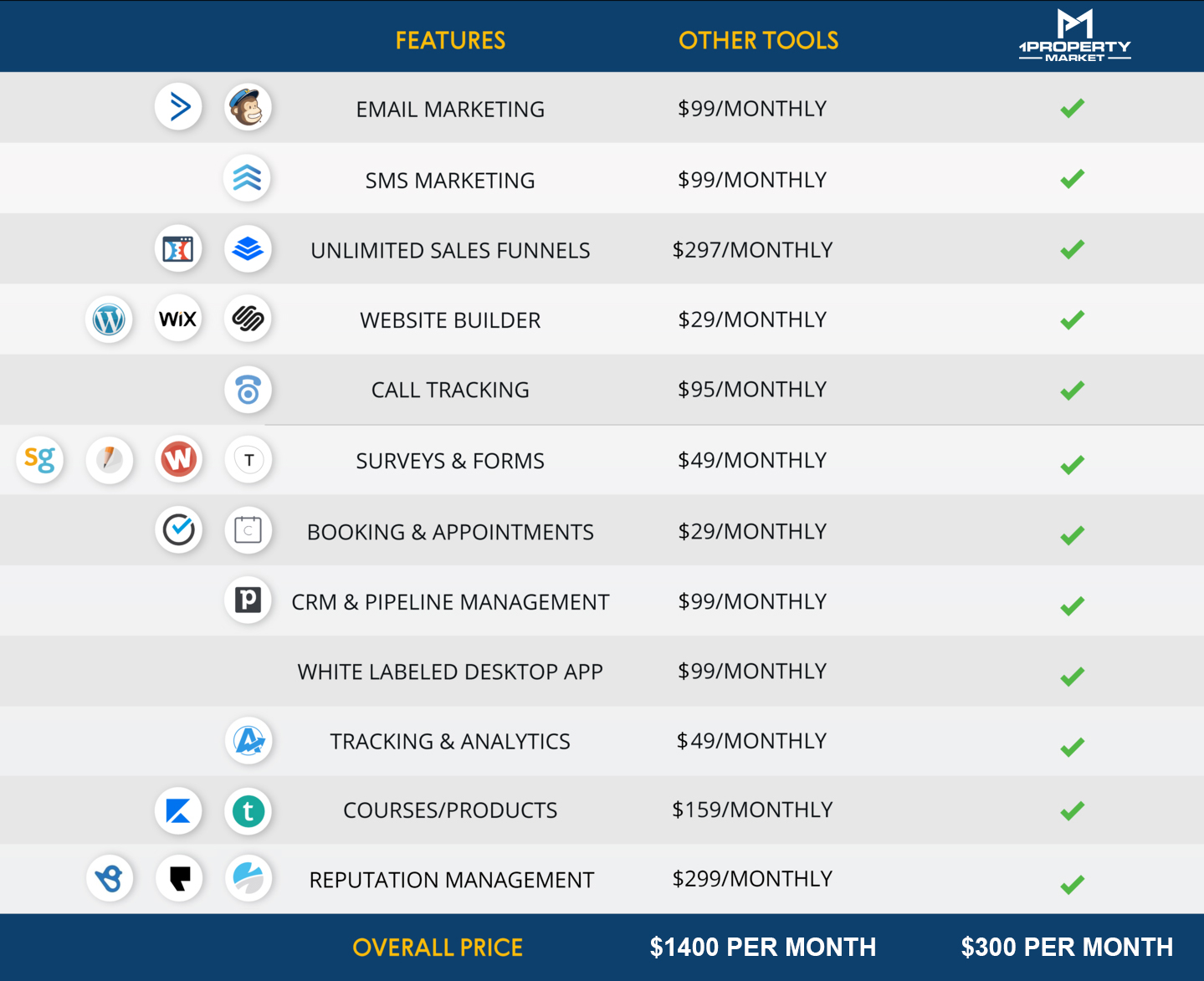Click the Kajabi 'K' icon

click(178, 810)
